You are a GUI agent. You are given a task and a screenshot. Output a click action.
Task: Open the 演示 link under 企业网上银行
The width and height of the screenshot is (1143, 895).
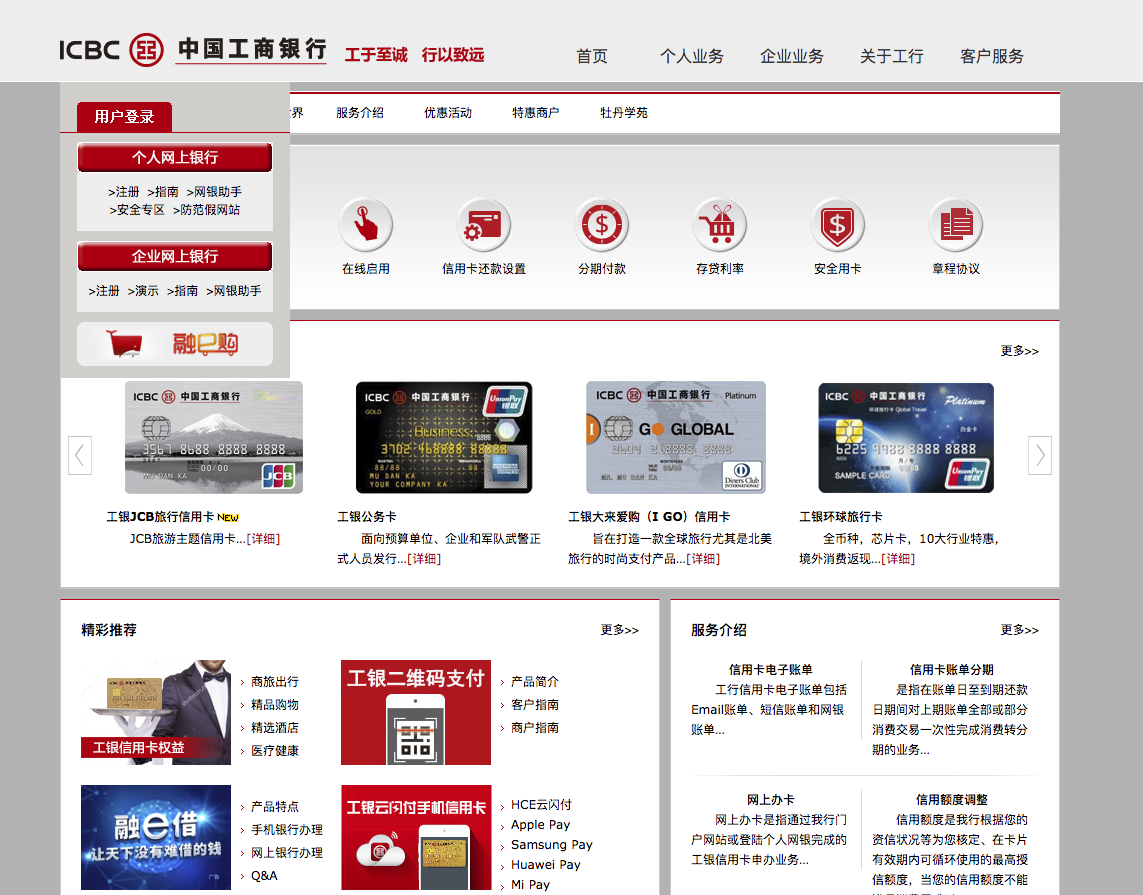pyautogui.click(x=143, y=291)
